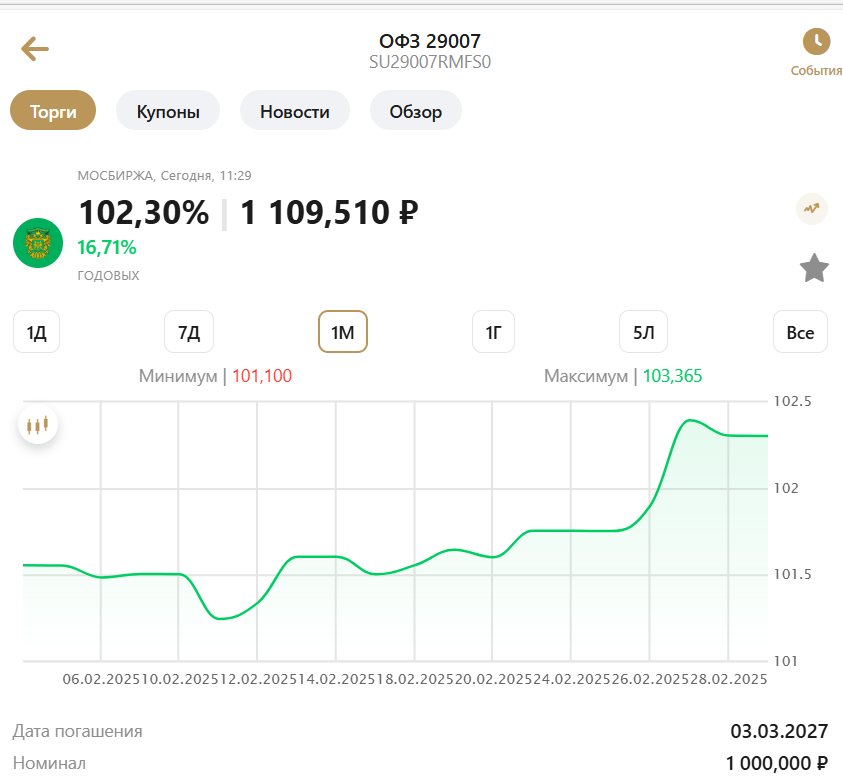Open the Новости tab
Viewport: 843px width, 783px height.
point(295,111)
